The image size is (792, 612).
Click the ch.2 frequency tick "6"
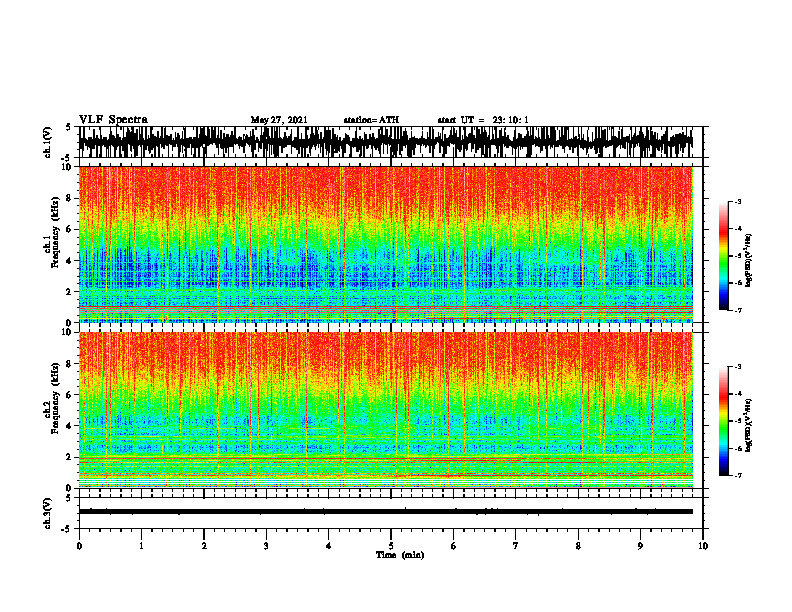tap(69, 395)
